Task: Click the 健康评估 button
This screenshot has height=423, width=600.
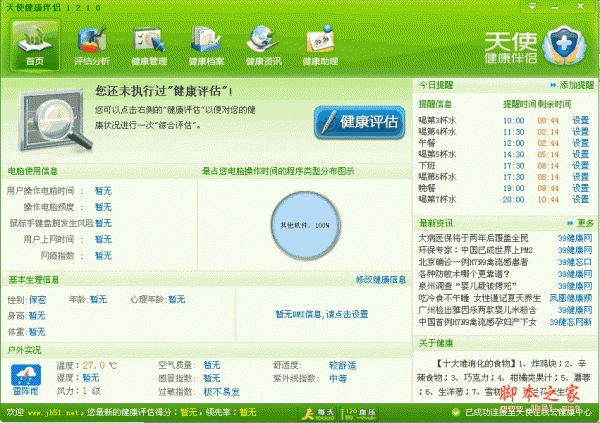Action: click(x=359, y=122)
